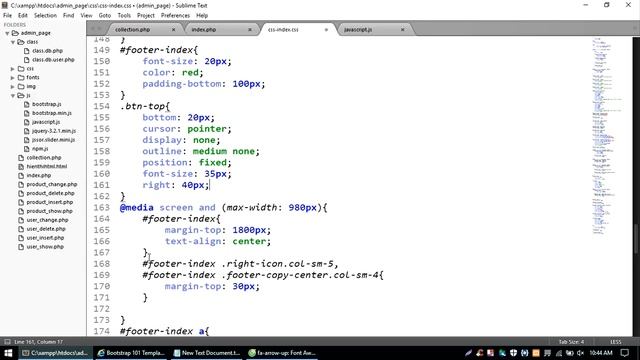Open class.db.user.php in the sidebar
Viewport: 640px width, 360px height.
53,60
